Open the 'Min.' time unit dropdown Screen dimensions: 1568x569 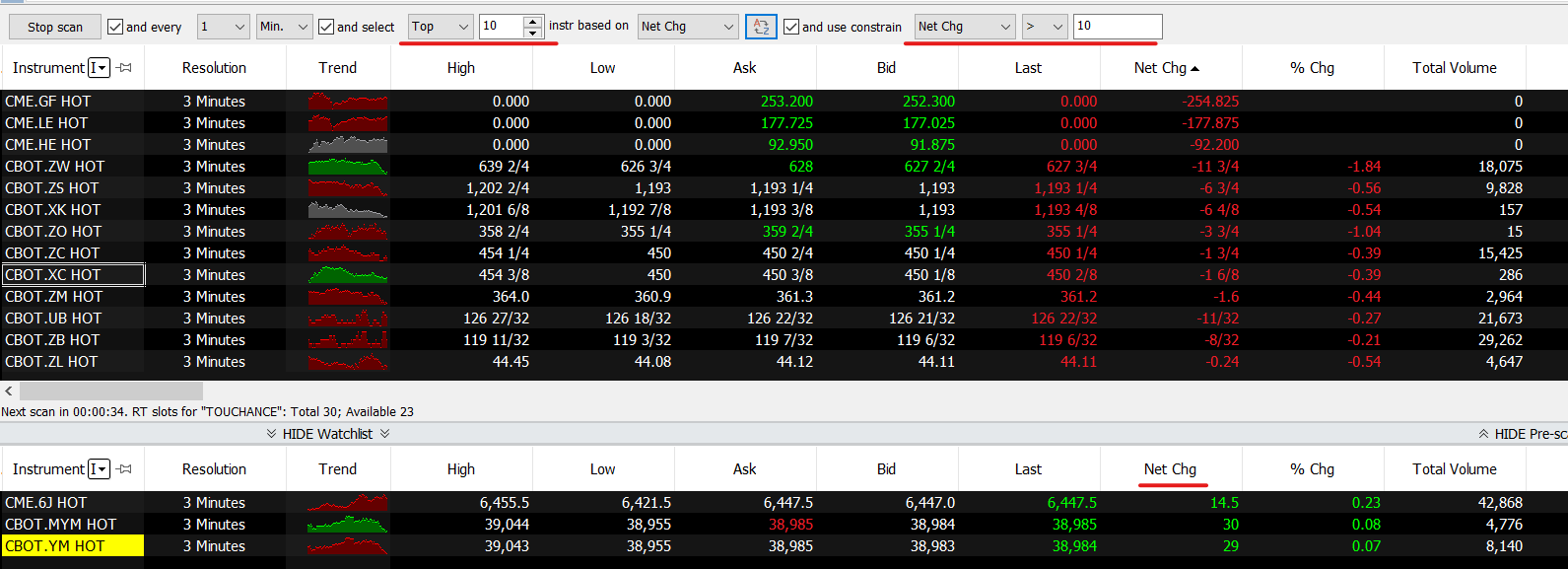[285, 27]
